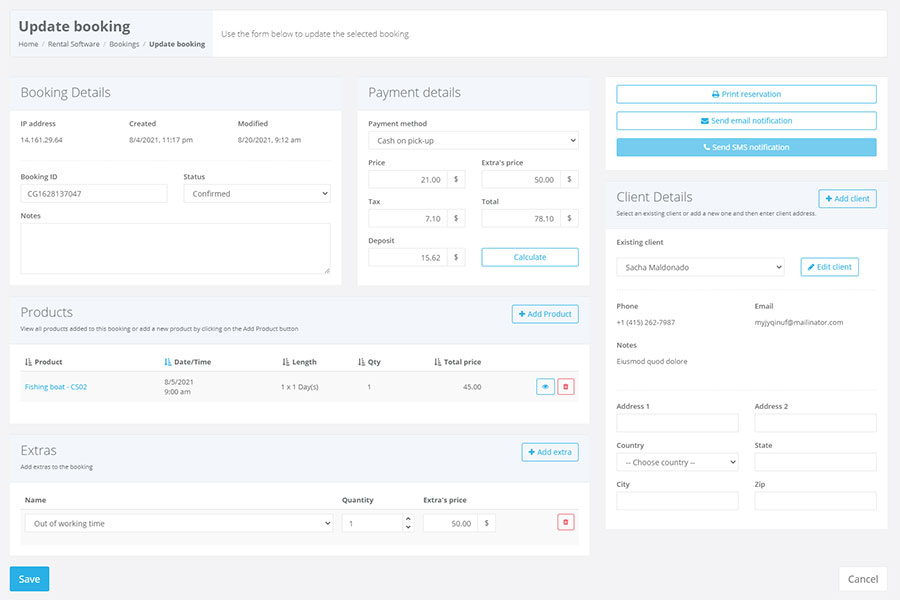Focus the Address 2 field
The image size is (900, 600).
pyautogui.click(x=816, y=423)
